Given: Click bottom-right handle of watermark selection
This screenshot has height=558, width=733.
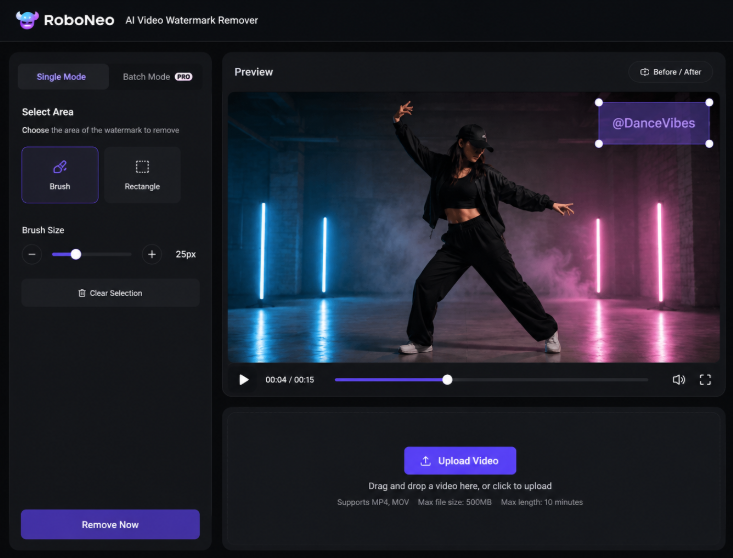Looking at the screenshot, I should point(709,144).
